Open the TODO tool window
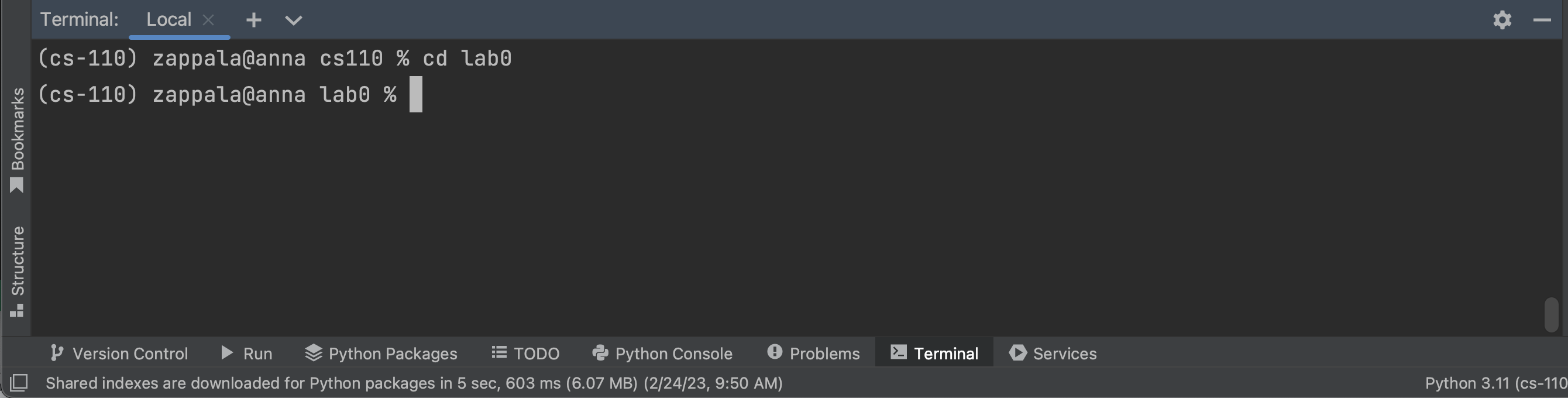Screen dimensions: 1568x398 (525, 353)
